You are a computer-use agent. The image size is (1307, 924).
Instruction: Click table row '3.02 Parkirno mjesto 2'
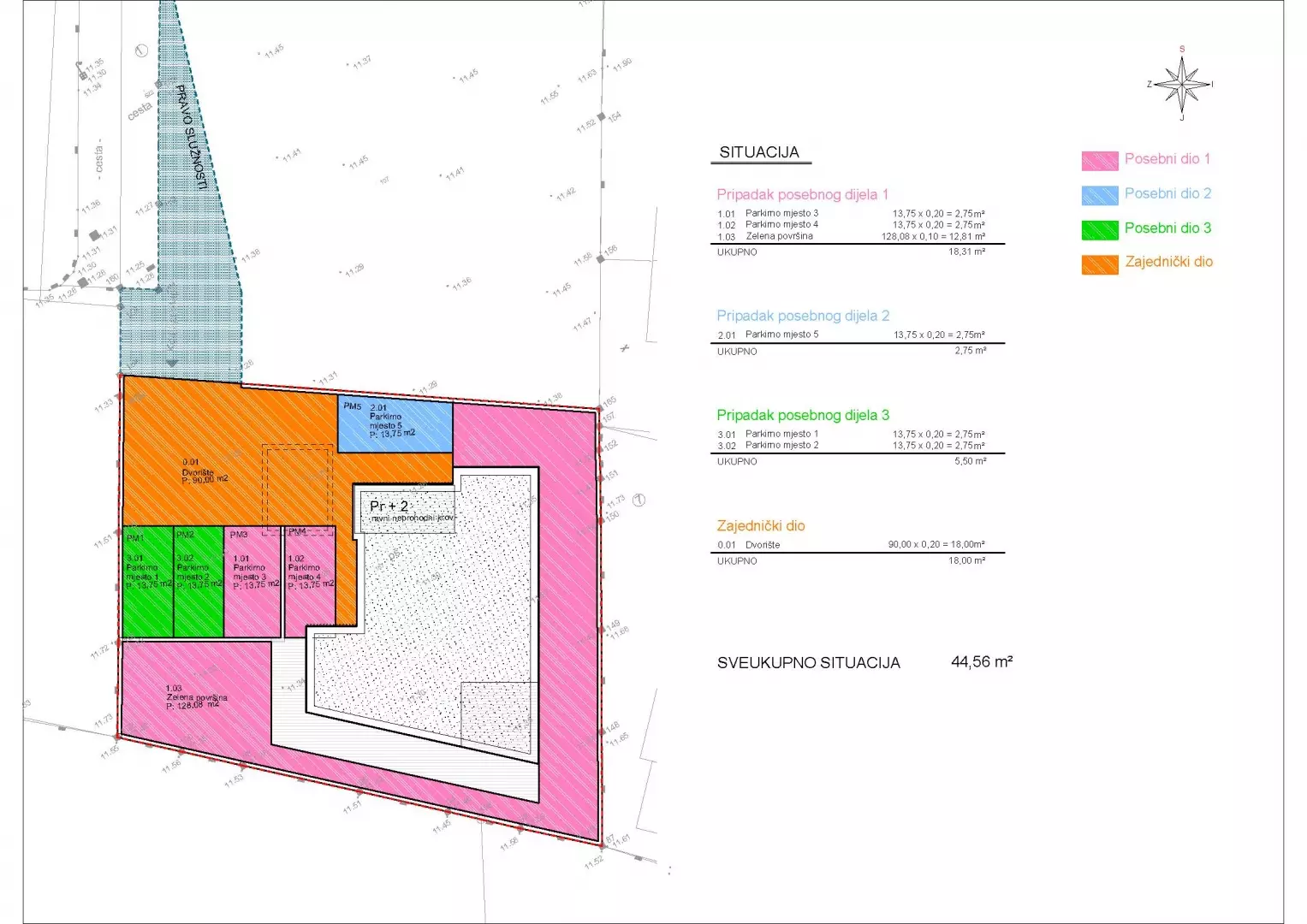coord(852,446)
